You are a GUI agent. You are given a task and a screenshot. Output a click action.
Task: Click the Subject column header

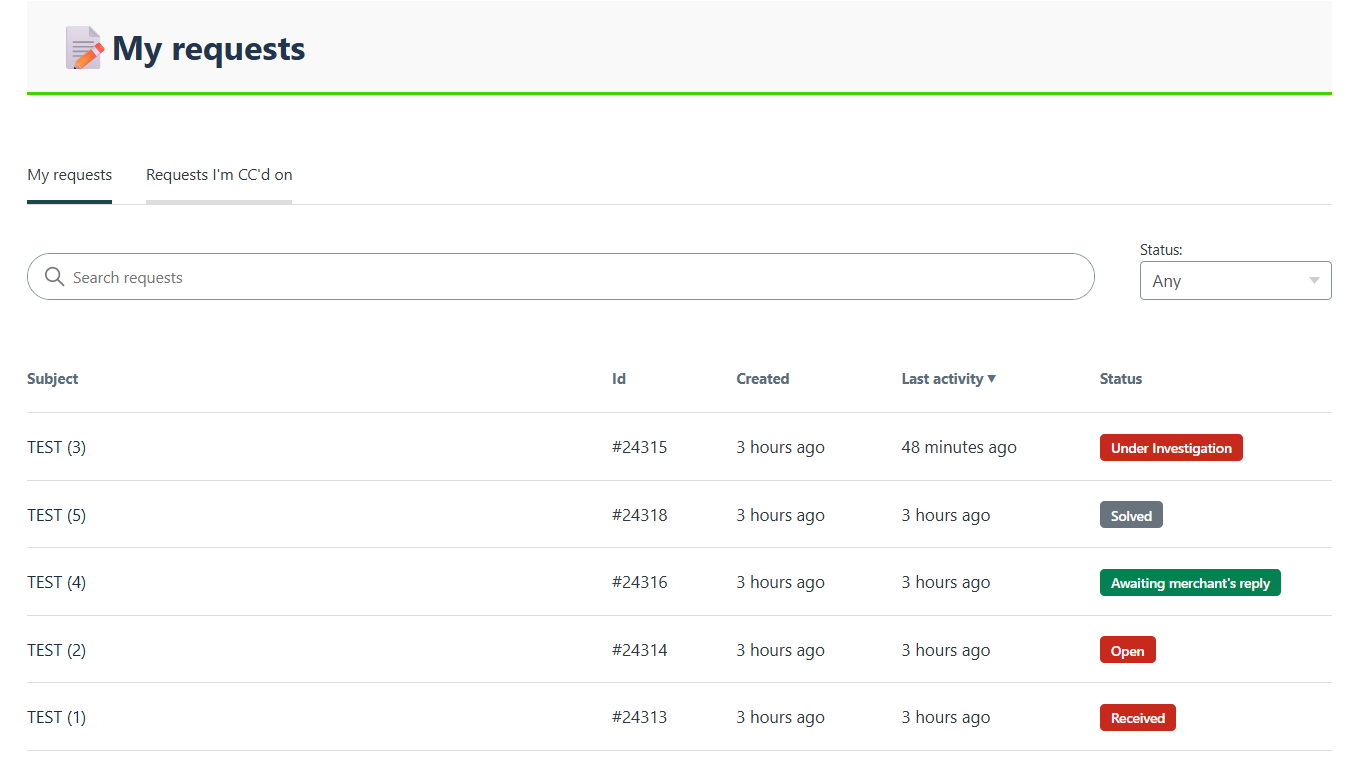(52, 379)
